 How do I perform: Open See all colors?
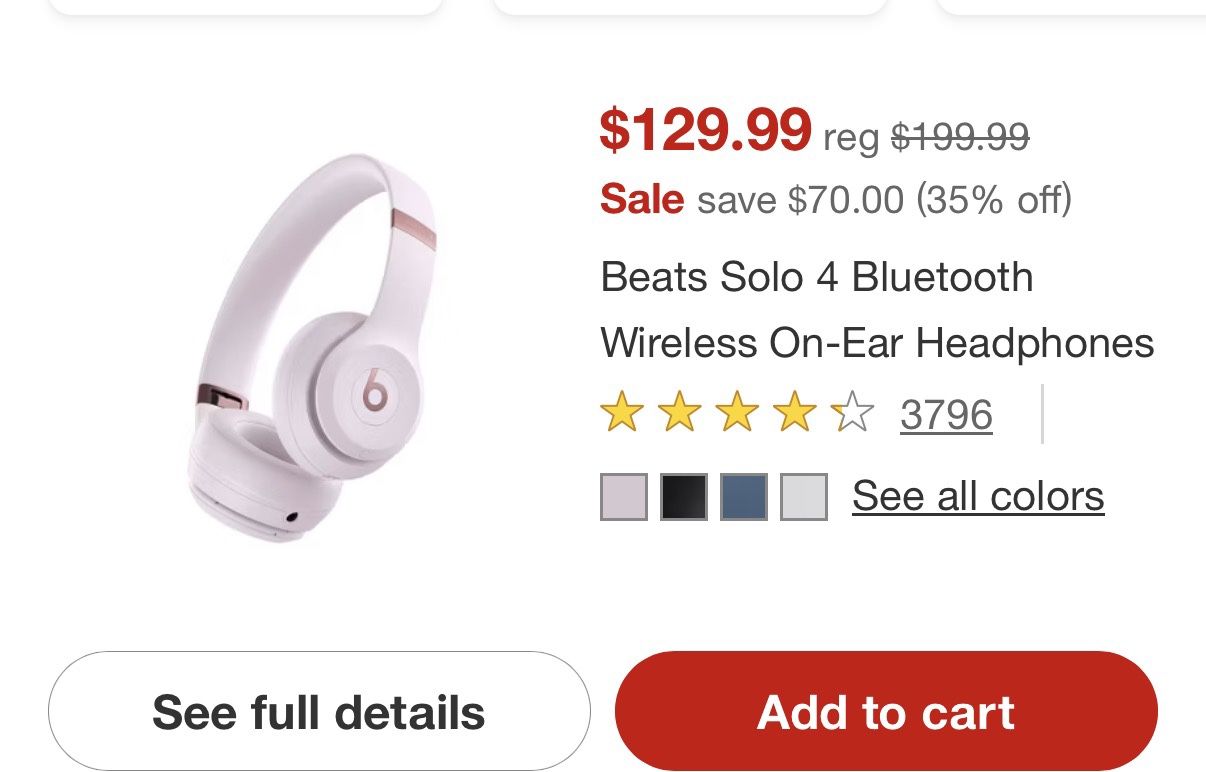977,495
